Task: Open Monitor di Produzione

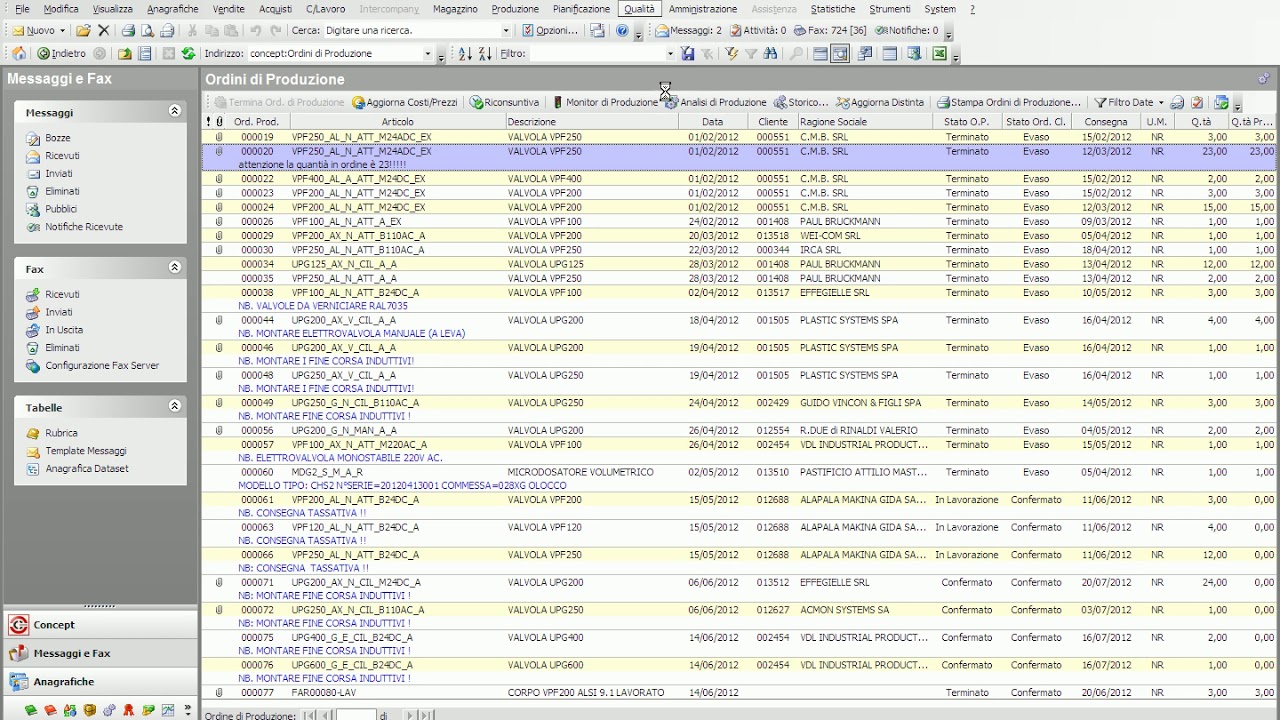Action: 605,102
